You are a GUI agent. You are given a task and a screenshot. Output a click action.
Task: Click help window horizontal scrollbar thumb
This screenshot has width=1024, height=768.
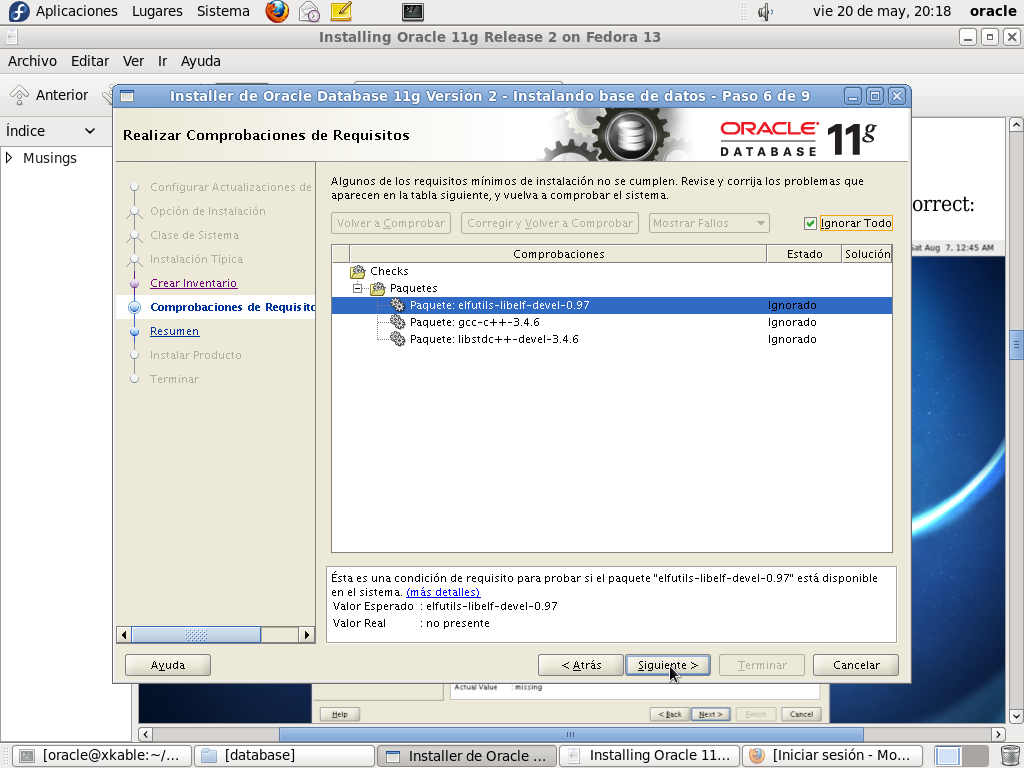tap(571, 734)
